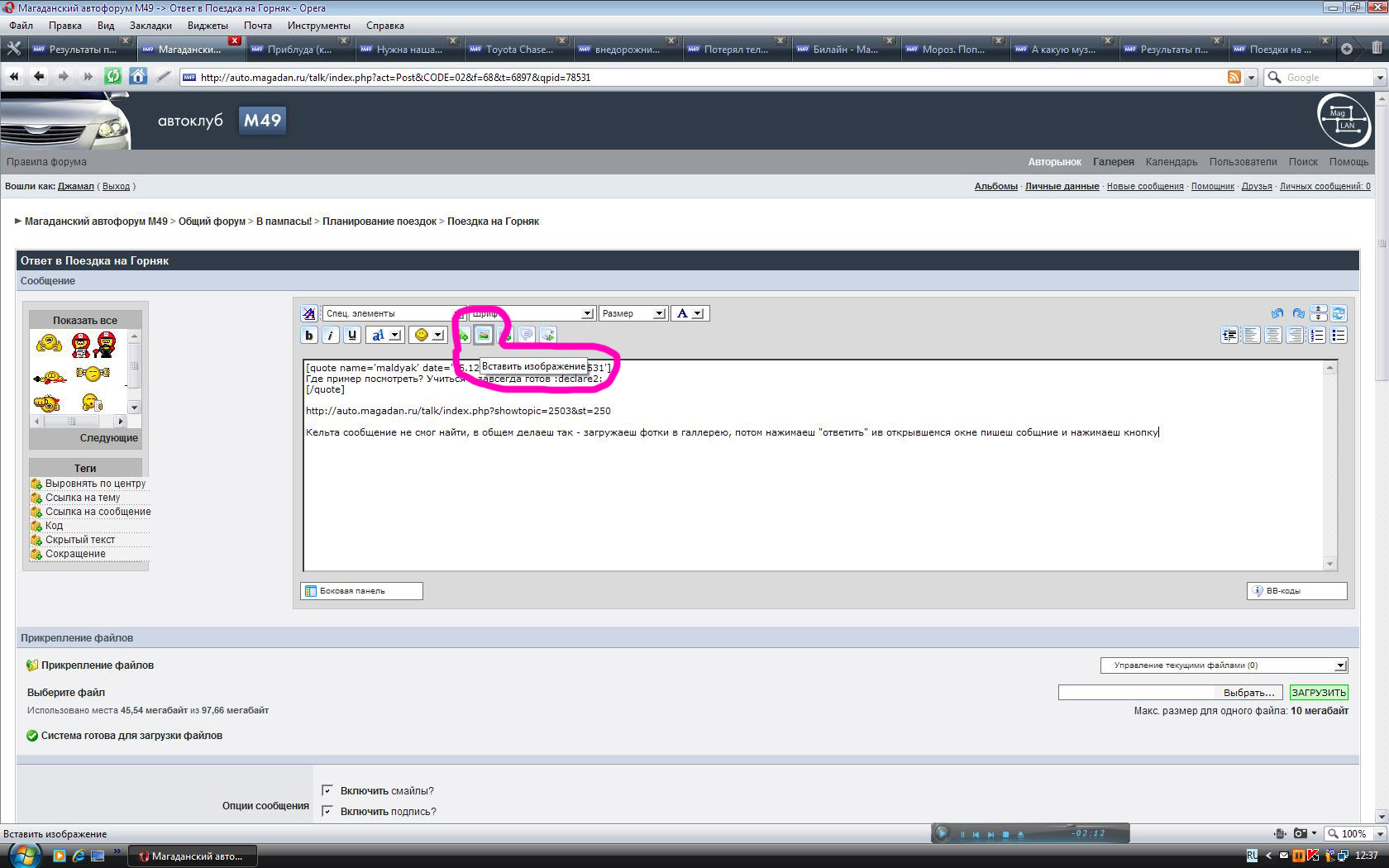The image size is (1389, 868).
Task: Insert a bulleted list
Action: pyautogui.click(x=1339, y=335)
